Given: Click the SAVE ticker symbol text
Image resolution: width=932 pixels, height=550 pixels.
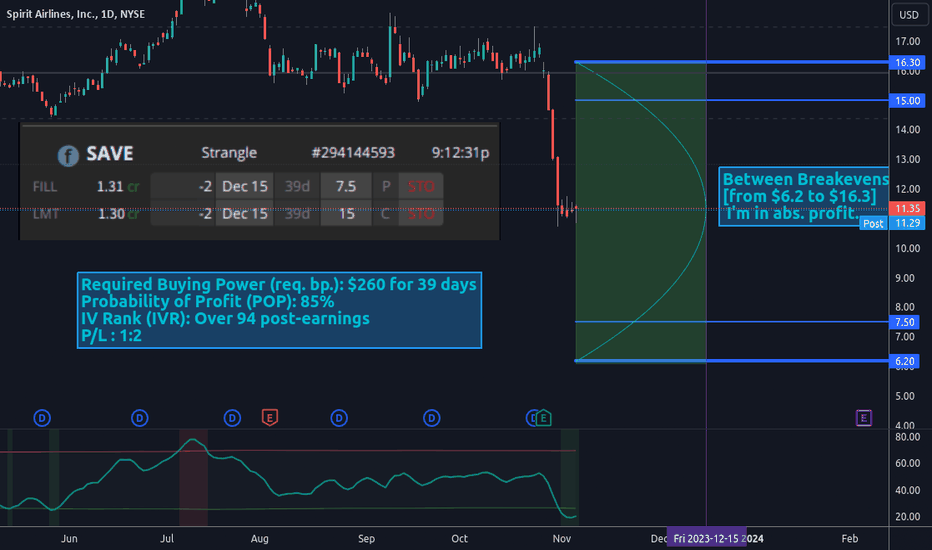Looking at the screenshot, I should click(x=110, y=153).
